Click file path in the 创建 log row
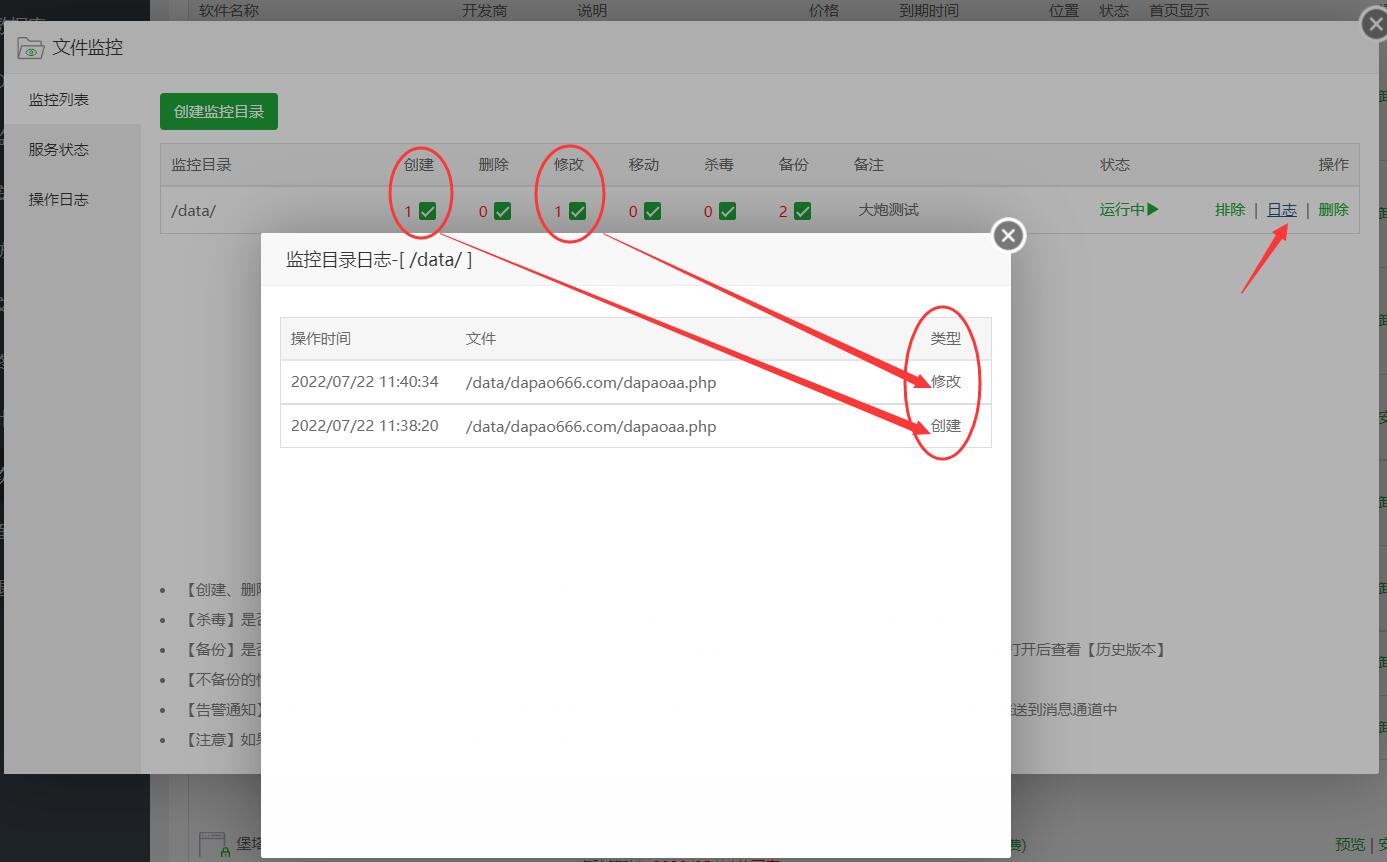The width and height of the screenshot is (1387, 862). pyautogui.click(x=591, y=426)
